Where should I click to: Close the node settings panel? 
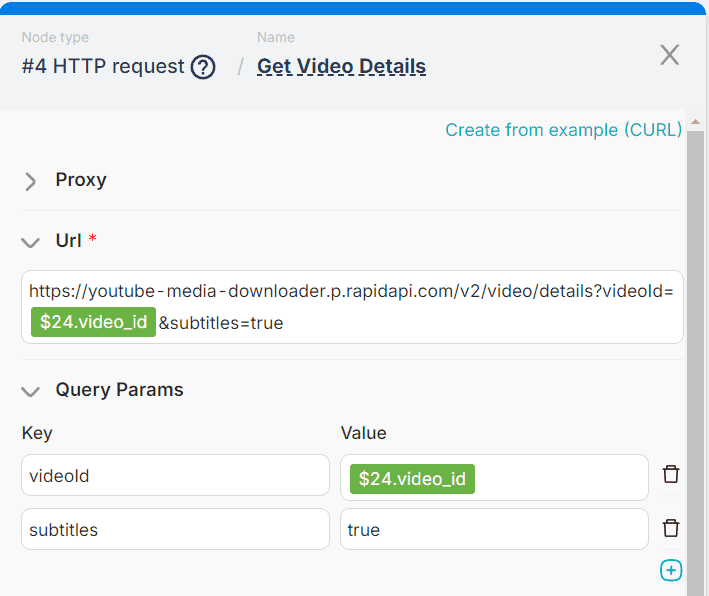669,55
